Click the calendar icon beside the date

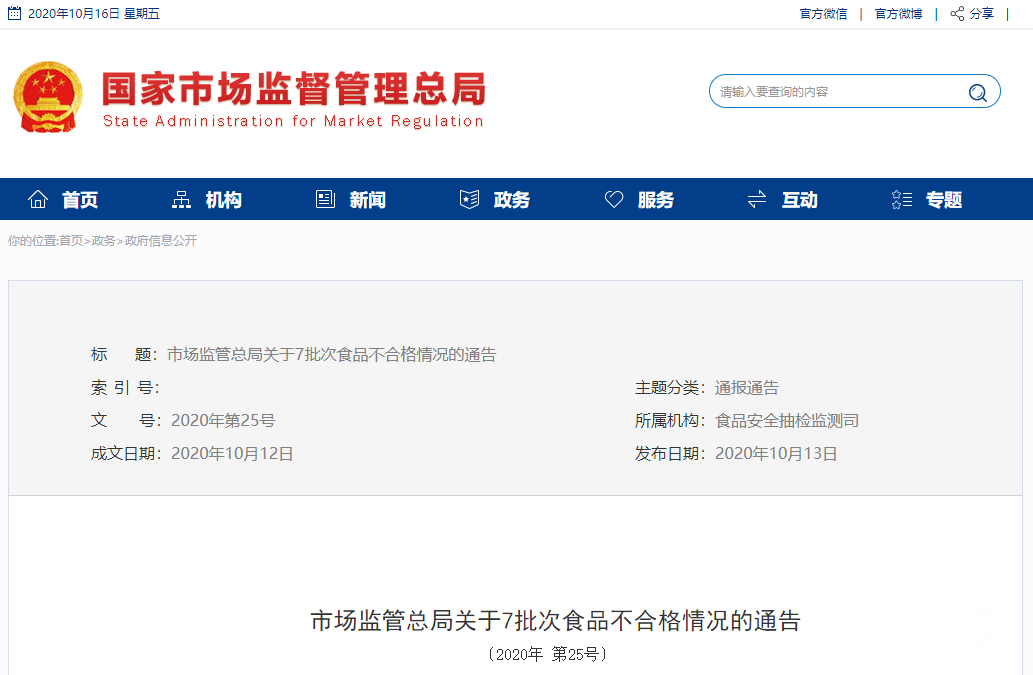click(x=14, y=13)
